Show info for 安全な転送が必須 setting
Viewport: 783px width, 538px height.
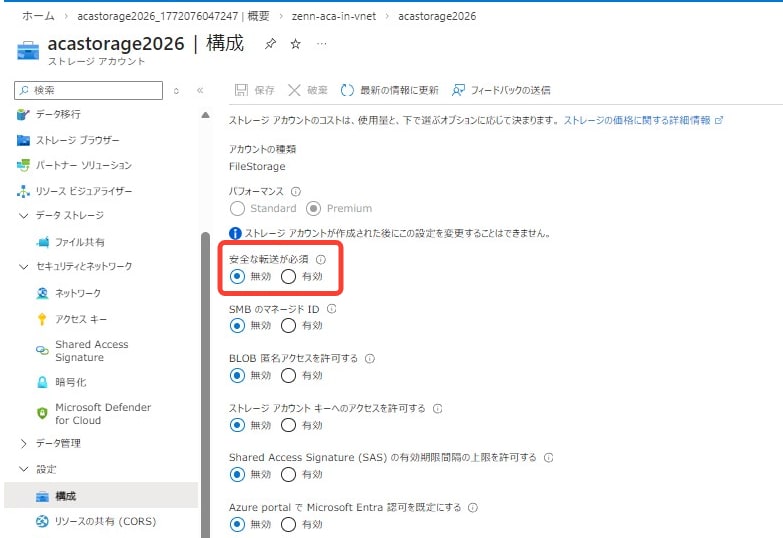coord(321,259)
